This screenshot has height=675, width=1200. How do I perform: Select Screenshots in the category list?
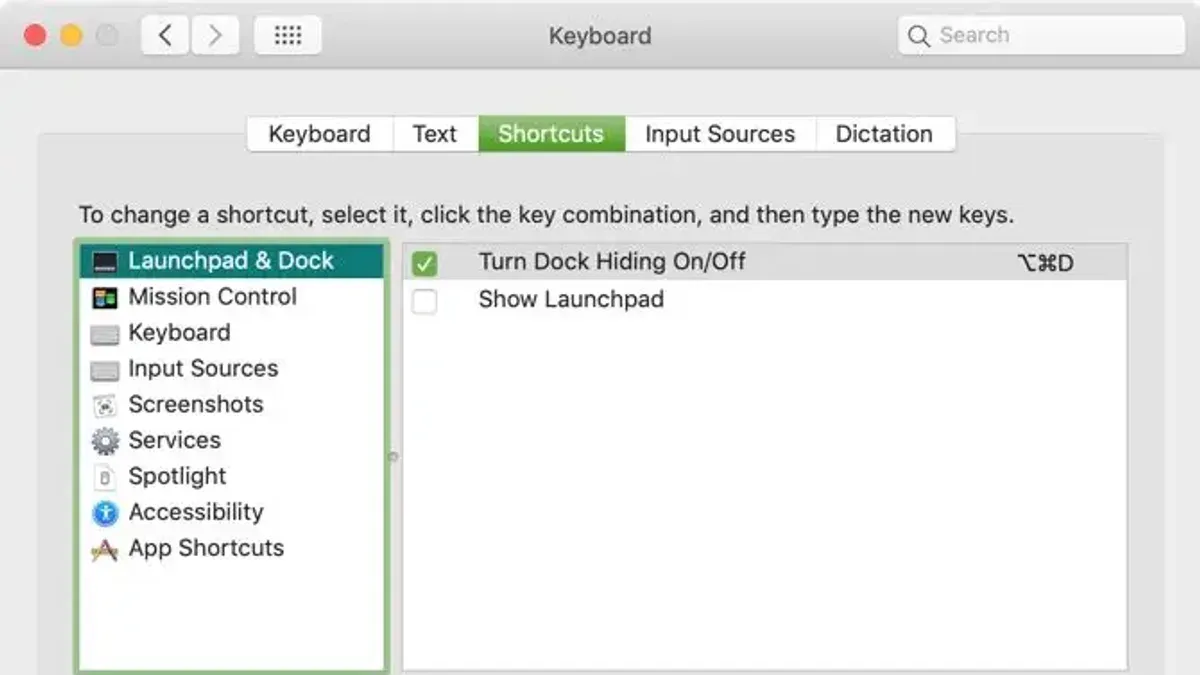point(231,405)
